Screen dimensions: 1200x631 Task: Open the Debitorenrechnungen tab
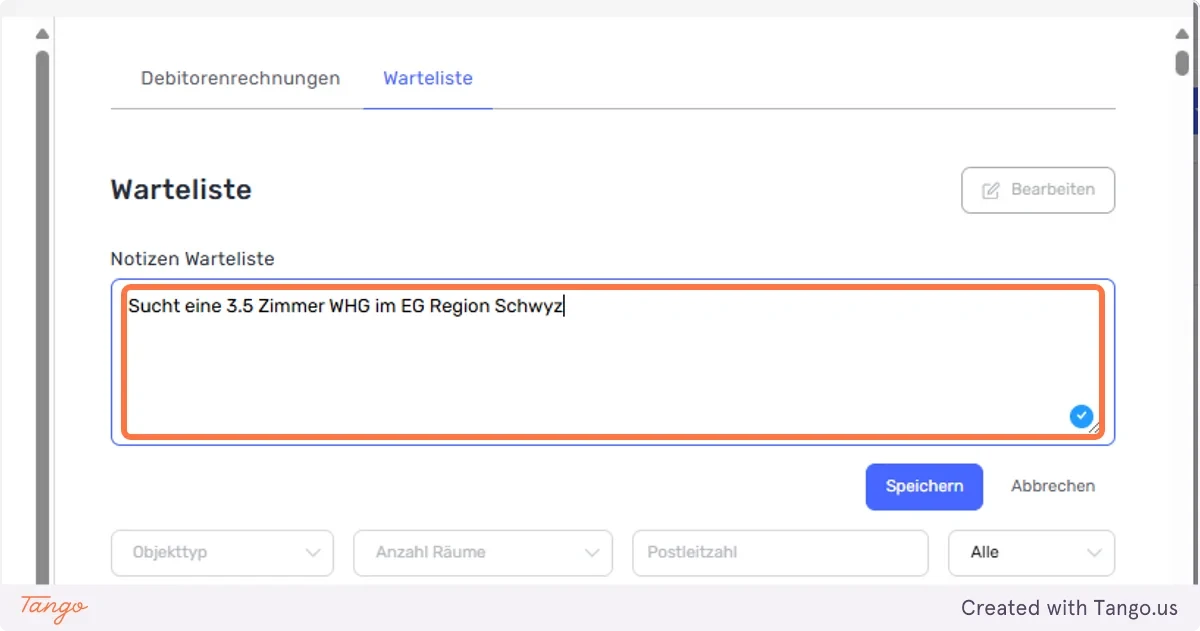(x=240, y=78)
